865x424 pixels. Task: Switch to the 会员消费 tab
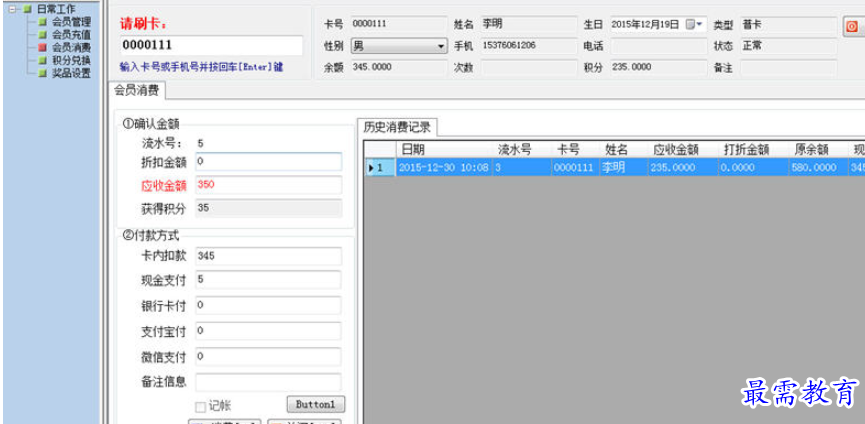[136, 90]
